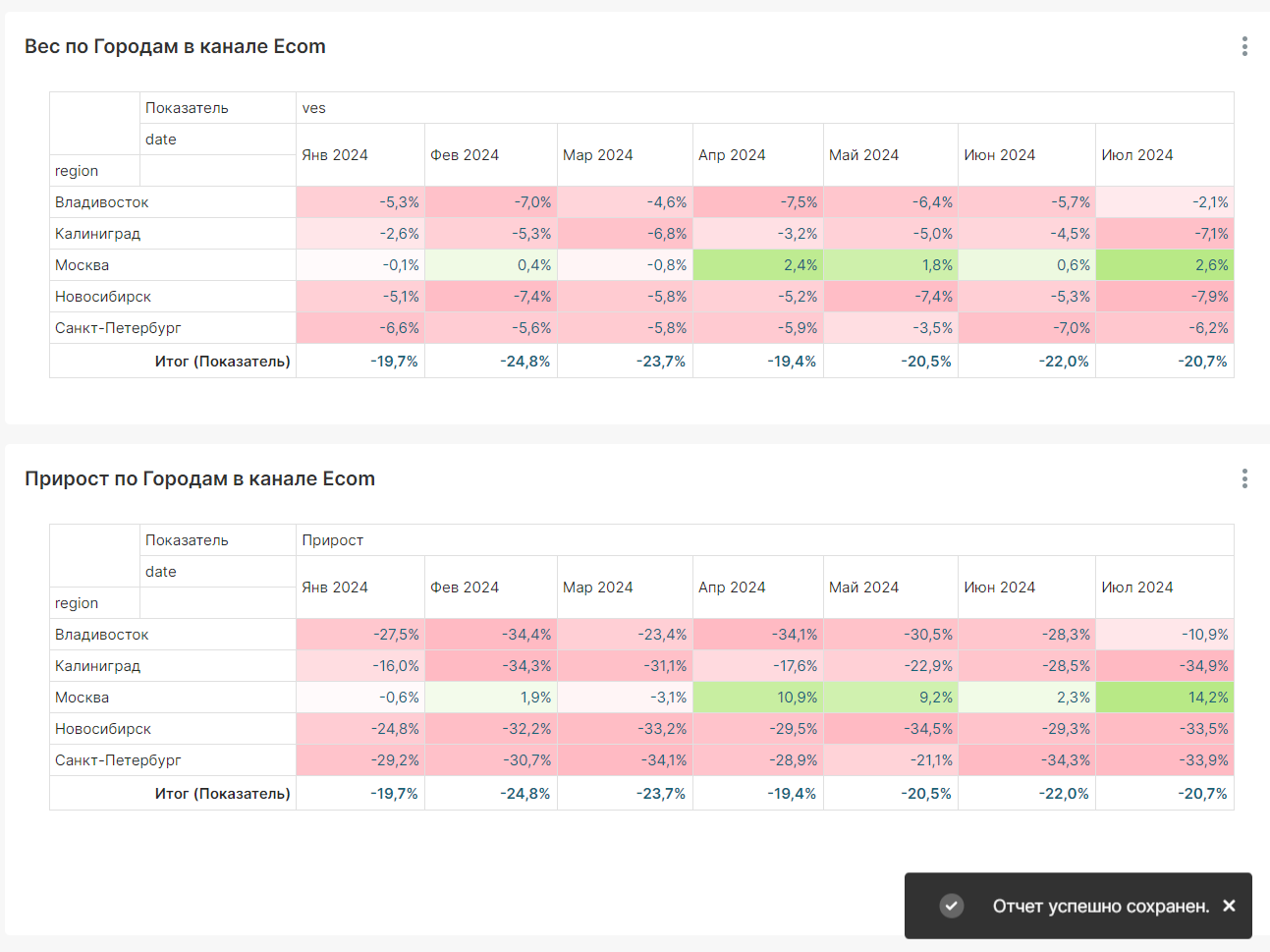
Task: Click the -21,1% Санкт-Петербург Май cell
Action: pyautogui.click(x=891, y=760)
